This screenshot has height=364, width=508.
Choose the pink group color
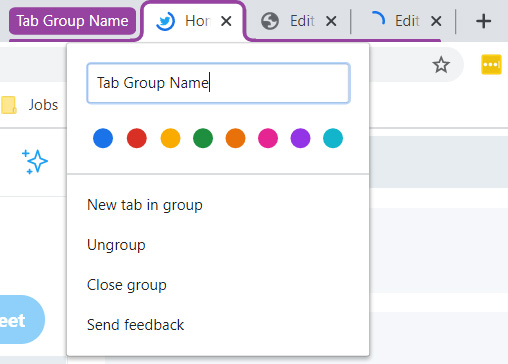coord(268,138)
